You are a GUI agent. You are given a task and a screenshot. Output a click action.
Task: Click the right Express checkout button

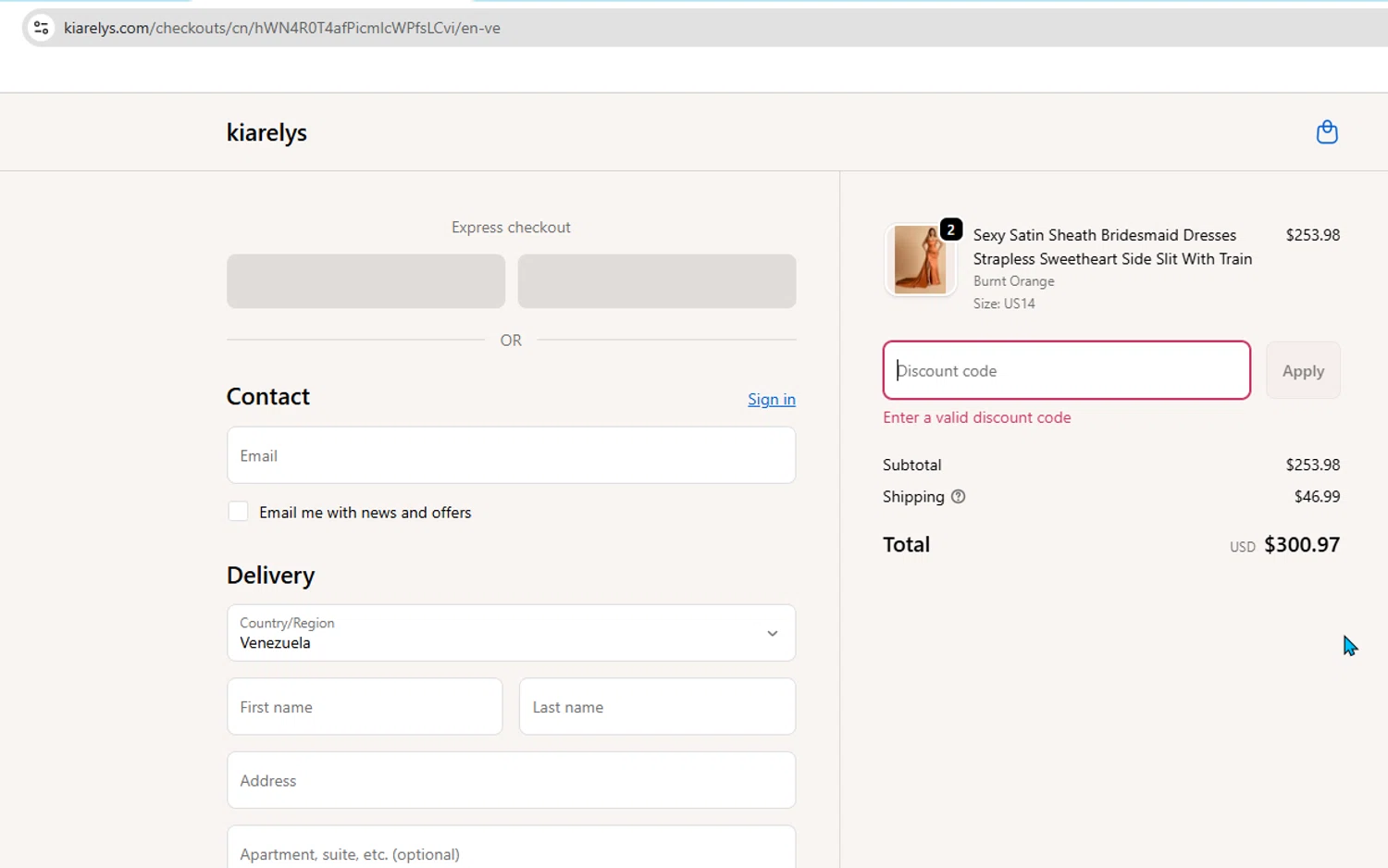pos(657,281)
